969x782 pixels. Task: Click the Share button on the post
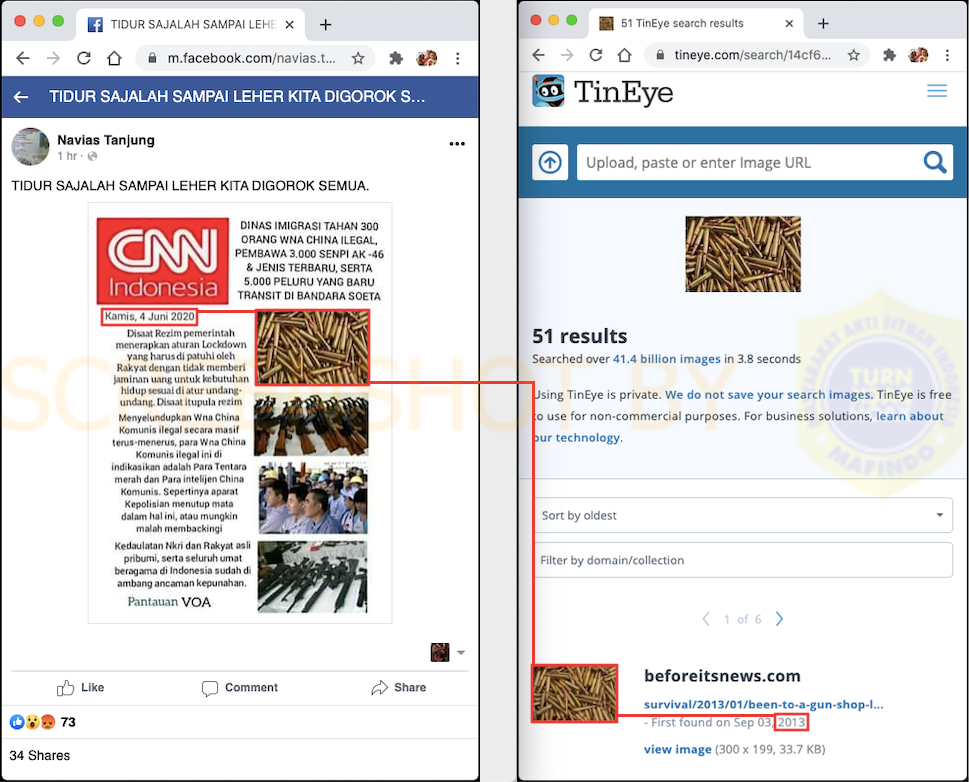point(398,688)
